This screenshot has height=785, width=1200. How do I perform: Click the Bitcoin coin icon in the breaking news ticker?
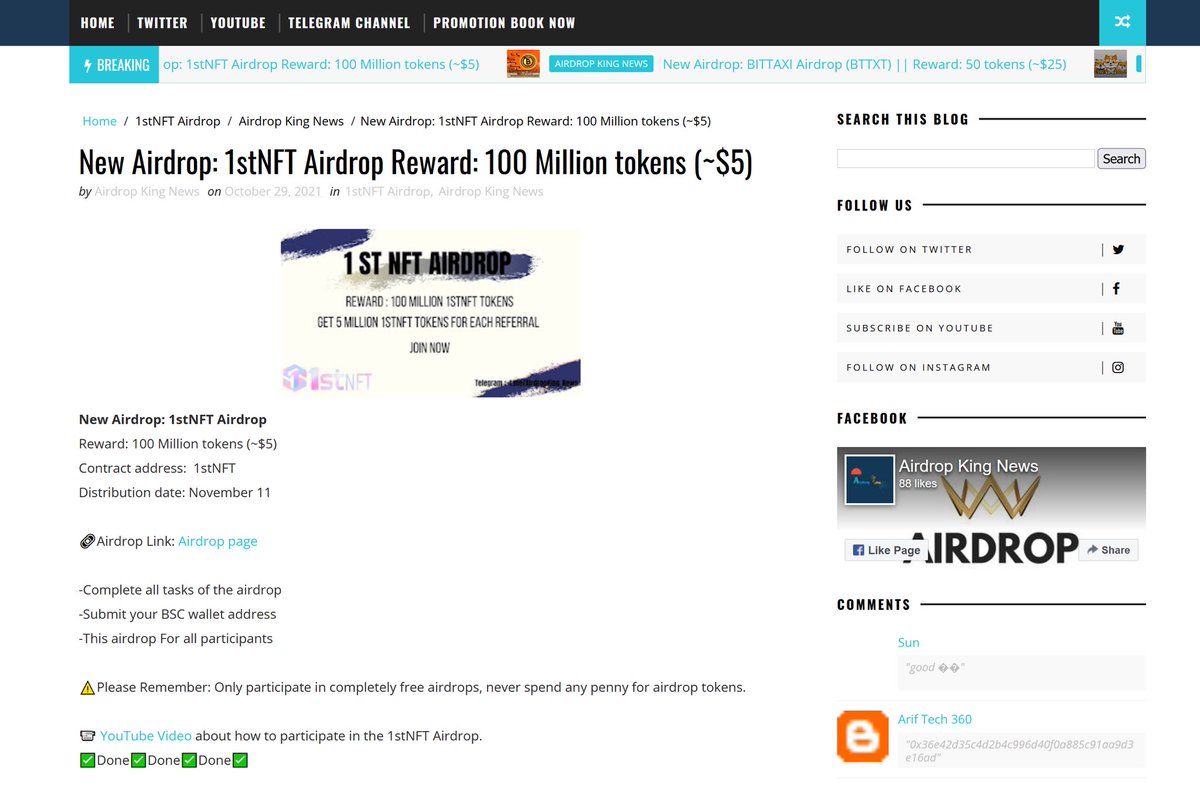[x=523, y=63]
